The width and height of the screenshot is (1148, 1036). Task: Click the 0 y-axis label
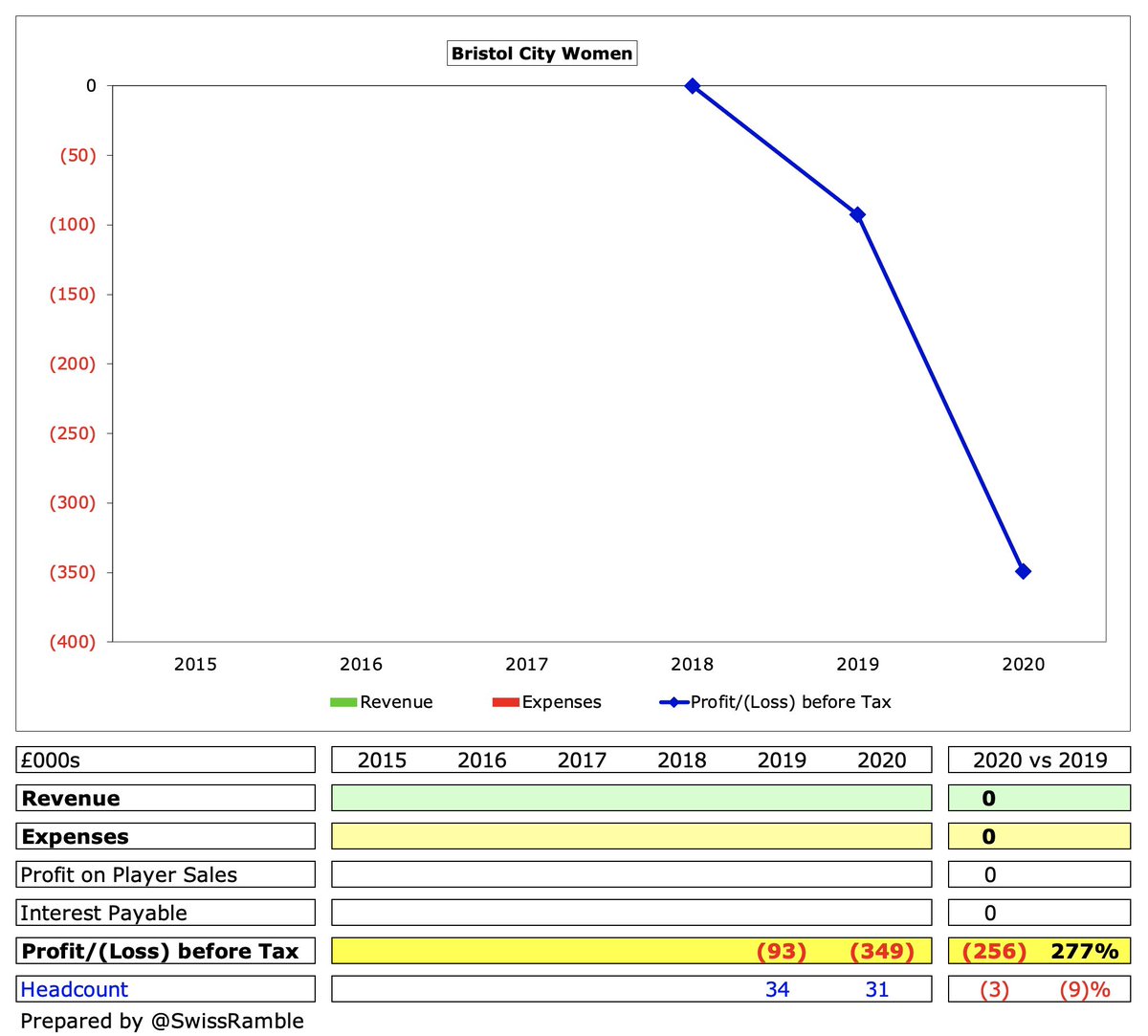pos(91,86)
